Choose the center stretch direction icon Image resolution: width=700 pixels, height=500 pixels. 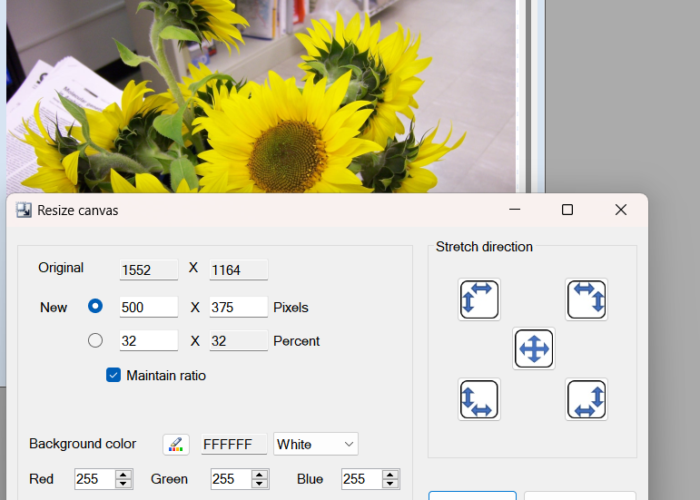533,348
